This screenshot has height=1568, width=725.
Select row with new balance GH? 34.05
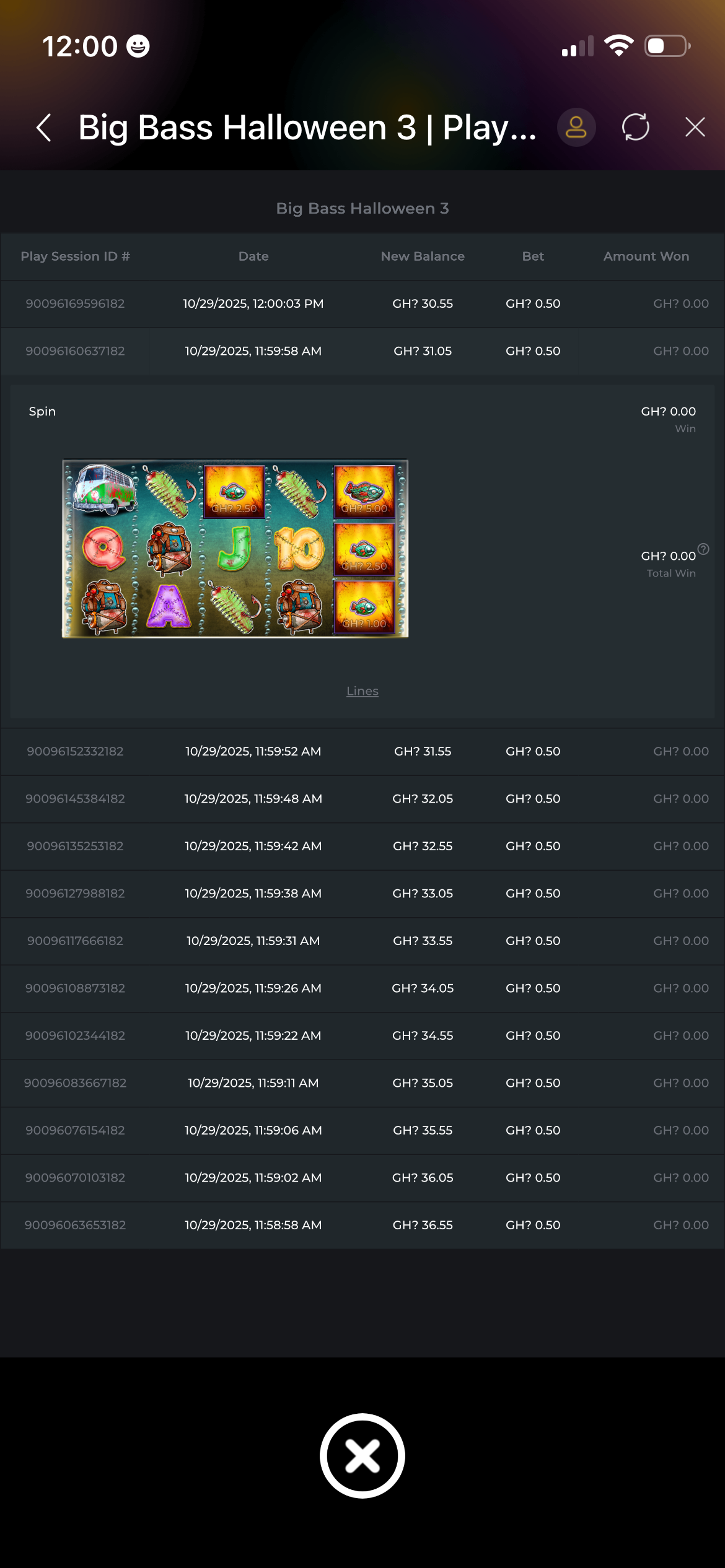tap(362, 988)
